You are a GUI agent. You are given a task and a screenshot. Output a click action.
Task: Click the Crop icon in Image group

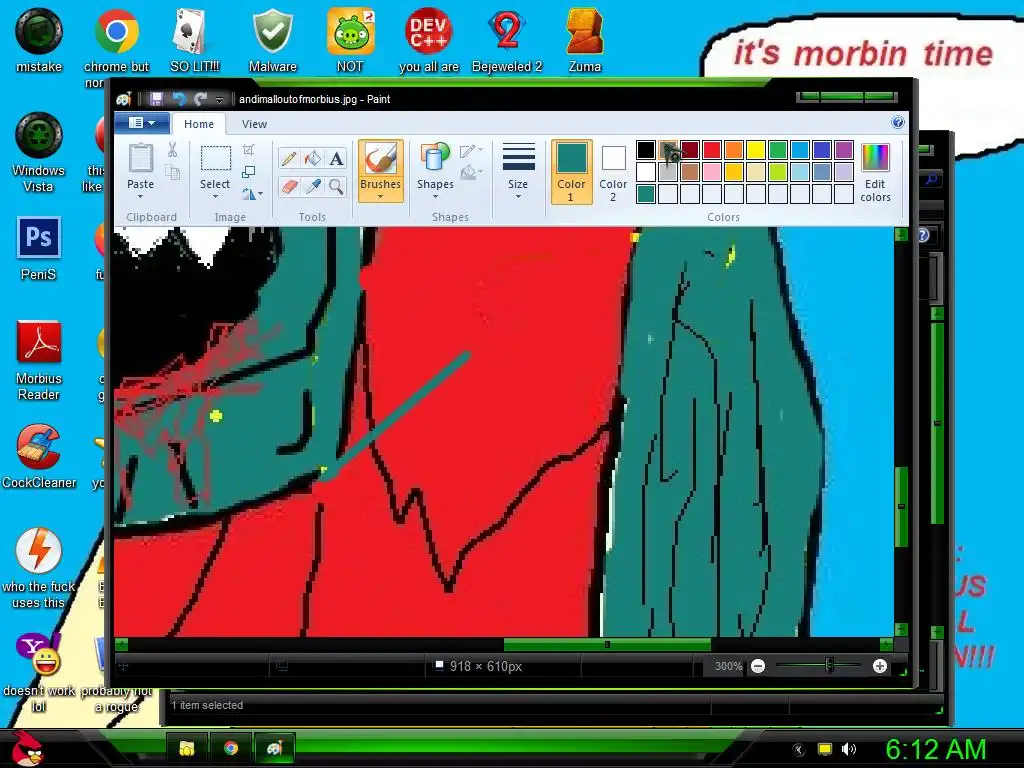tap(248, 150)
